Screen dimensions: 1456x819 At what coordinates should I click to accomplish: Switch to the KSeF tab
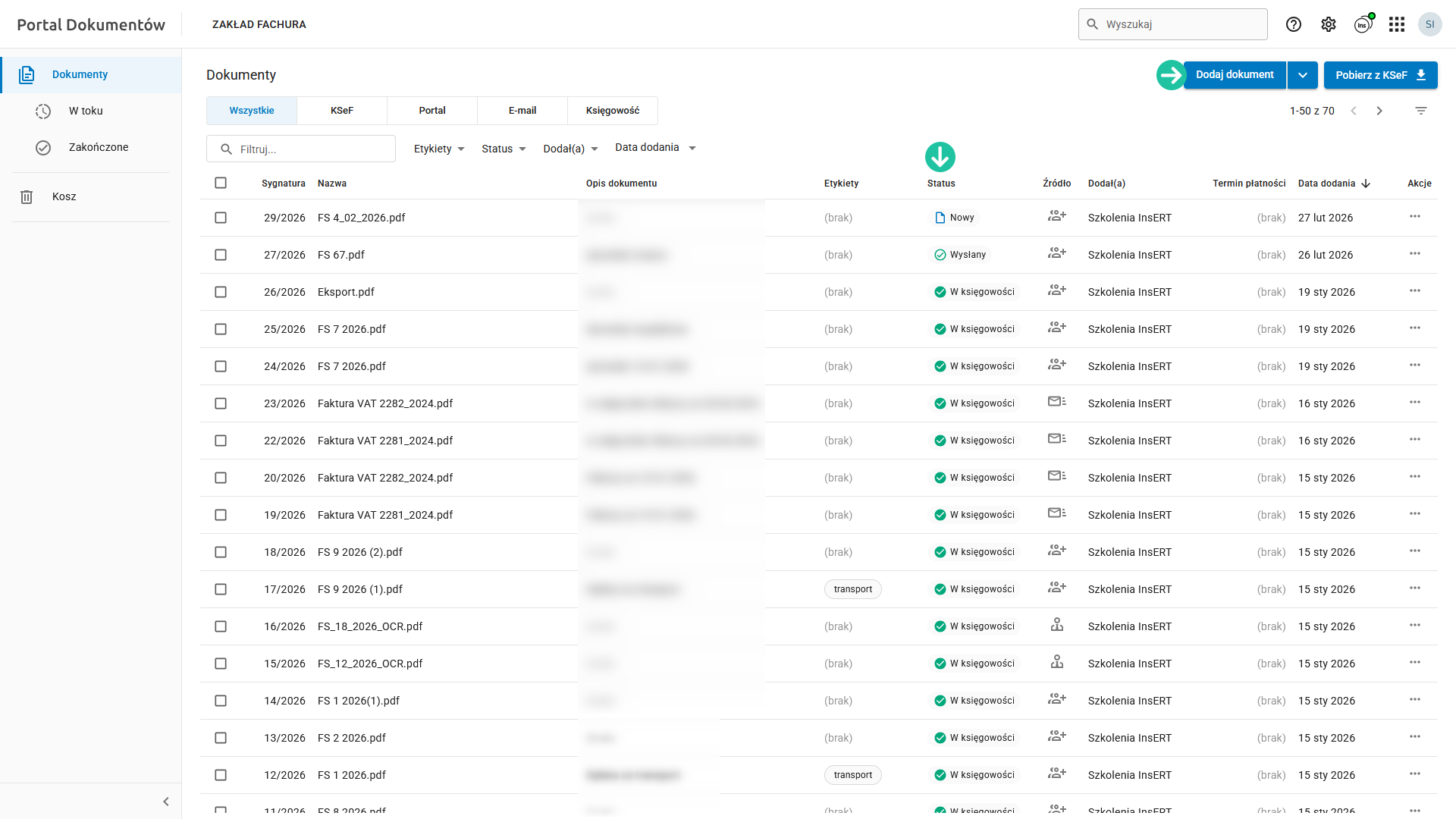coord(342,111)
